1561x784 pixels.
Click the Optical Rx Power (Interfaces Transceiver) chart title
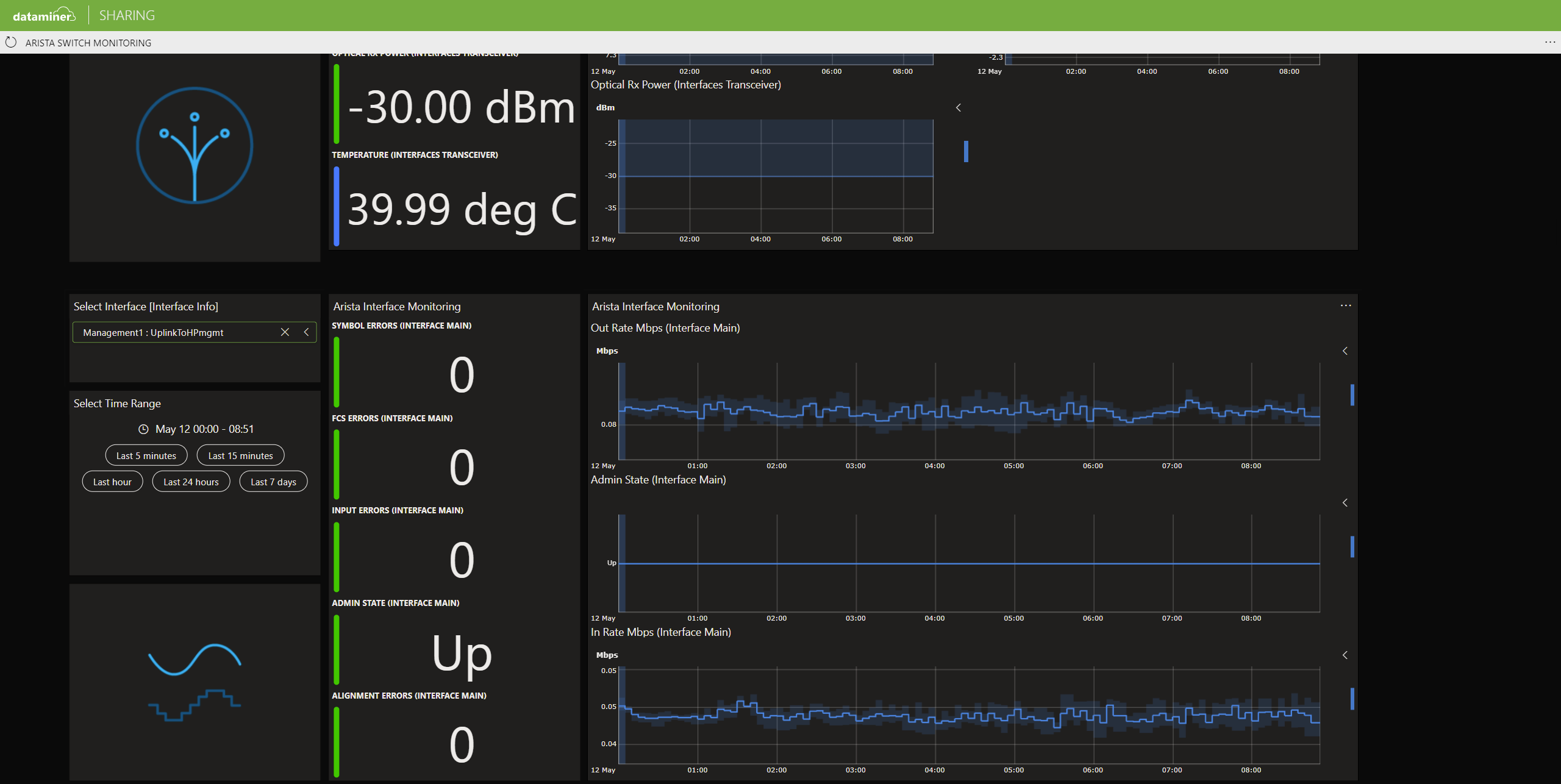[685, 85]
